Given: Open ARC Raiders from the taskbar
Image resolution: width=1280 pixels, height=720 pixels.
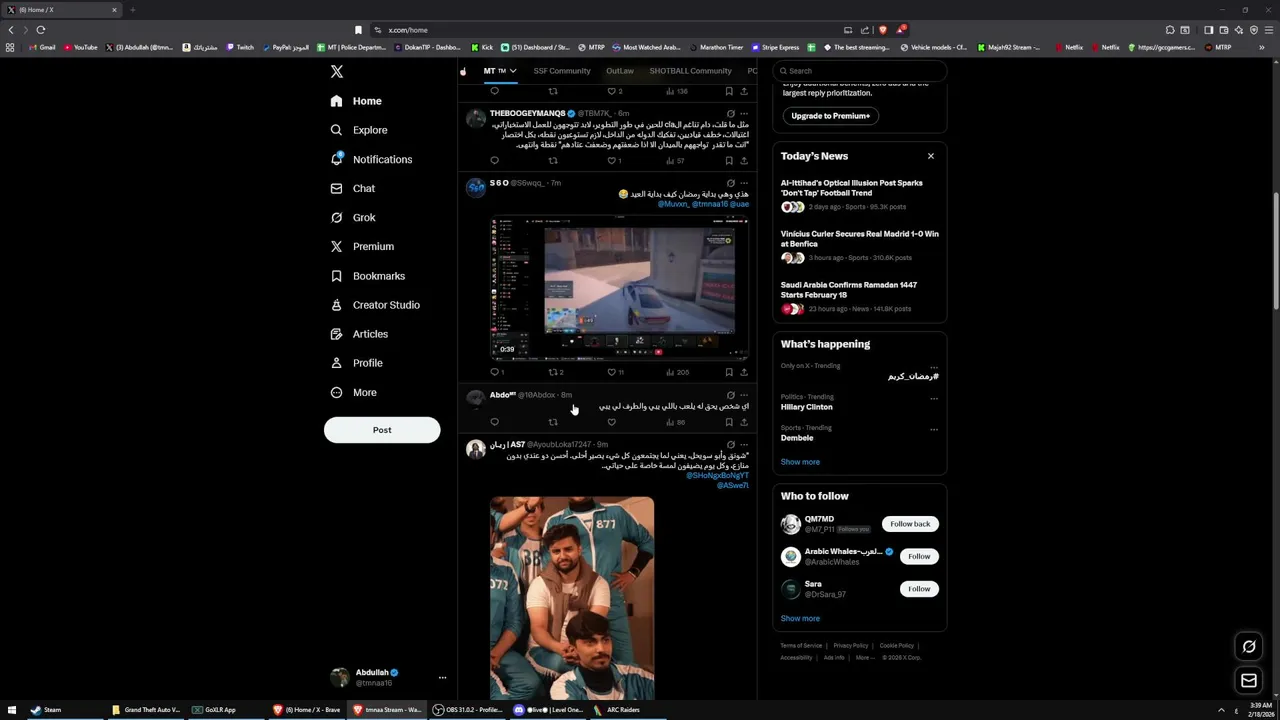Looking at the screenshot, I should tap(617, 710).
